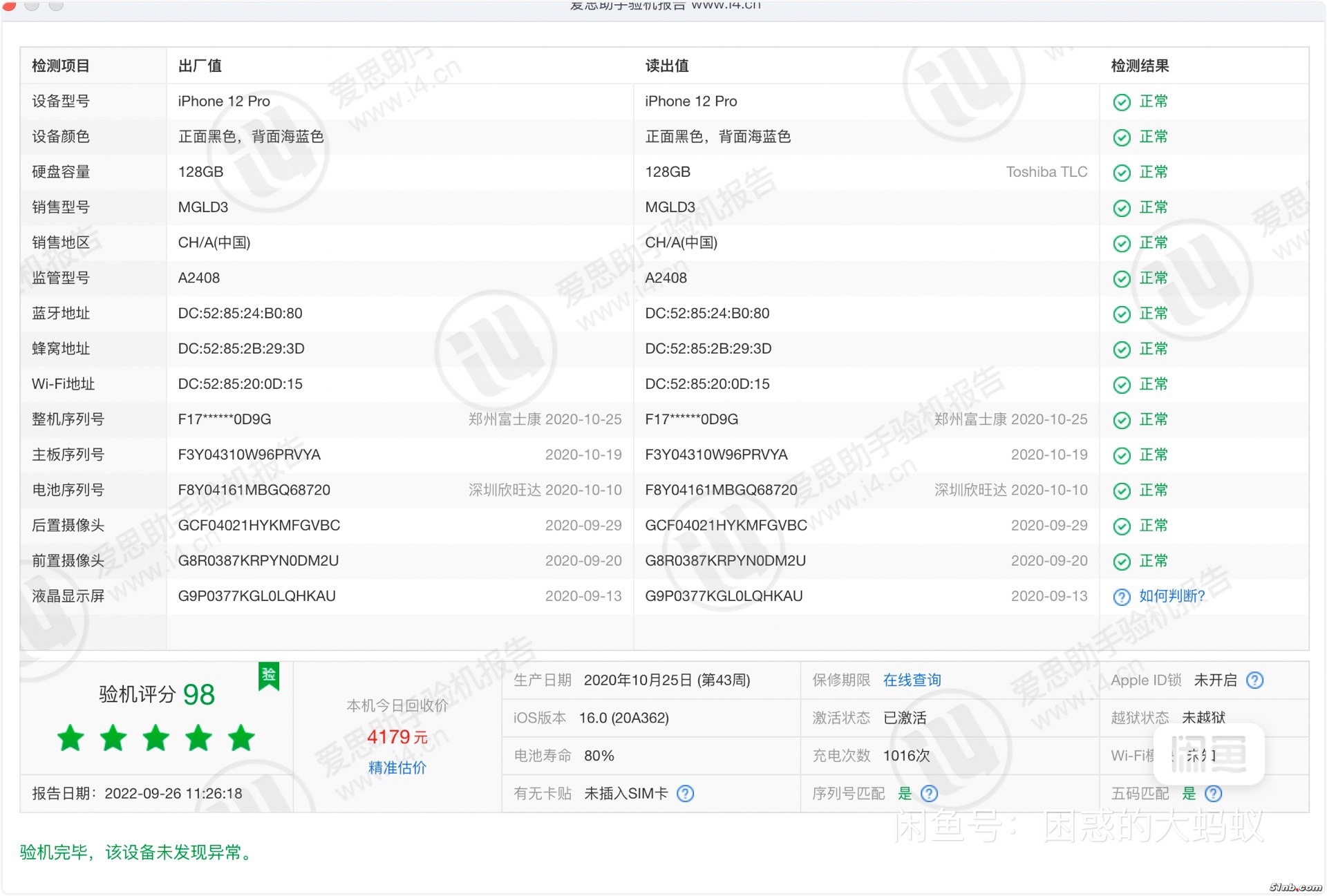Image resolution: width=1327 pixels, height=896 pixels.
Task: Click the 检测项目 column header
Action: [x=61, y=66]
